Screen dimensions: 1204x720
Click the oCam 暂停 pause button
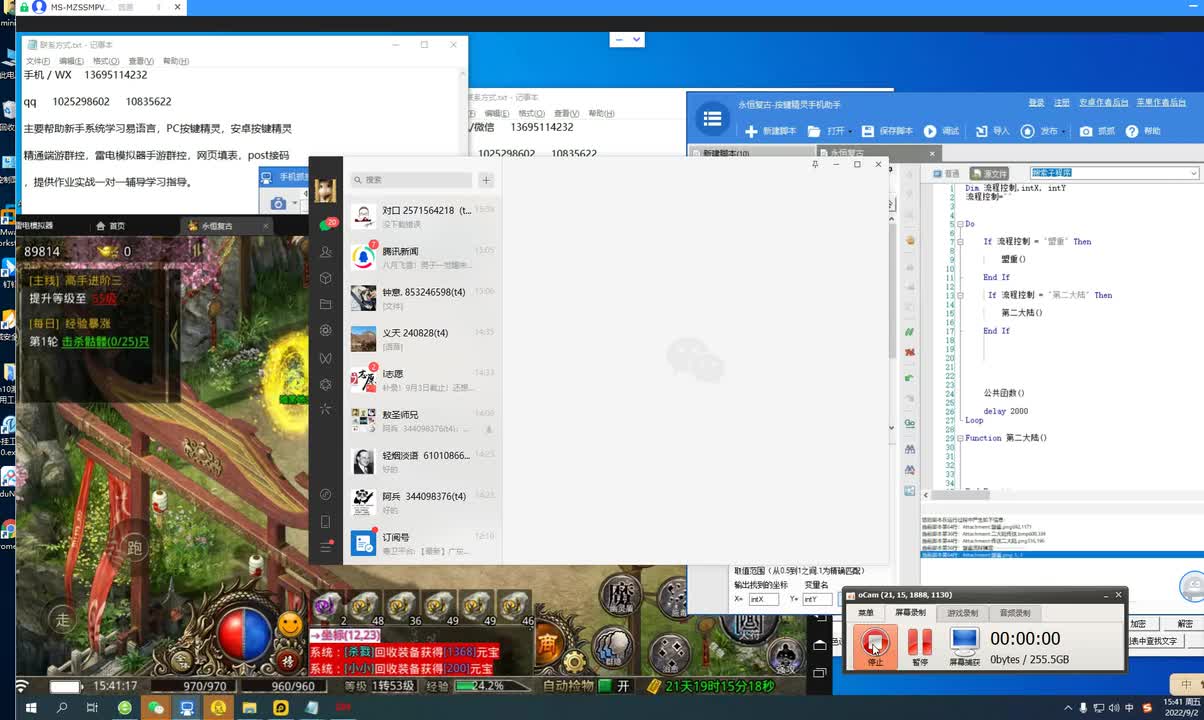click(920, 645)
